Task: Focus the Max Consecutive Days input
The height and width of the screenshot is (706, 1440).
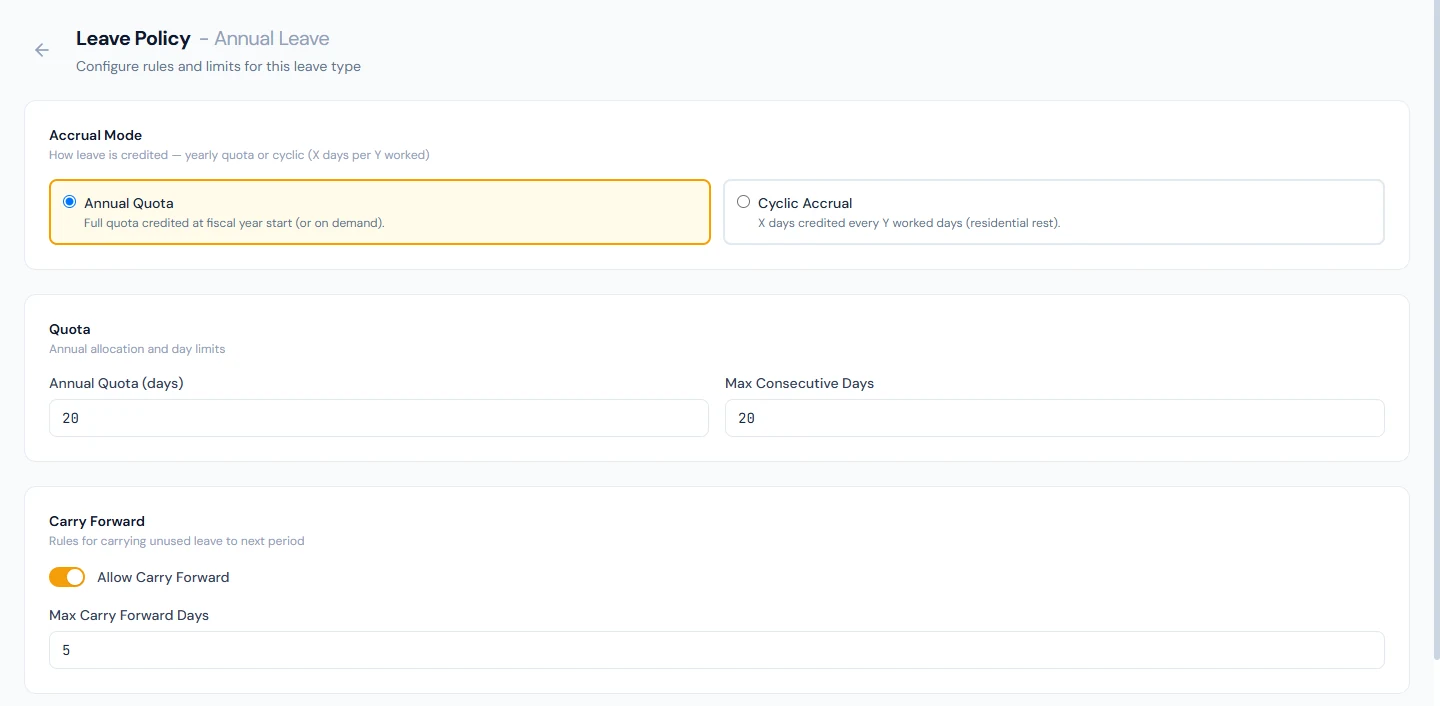Action: 1055,418
